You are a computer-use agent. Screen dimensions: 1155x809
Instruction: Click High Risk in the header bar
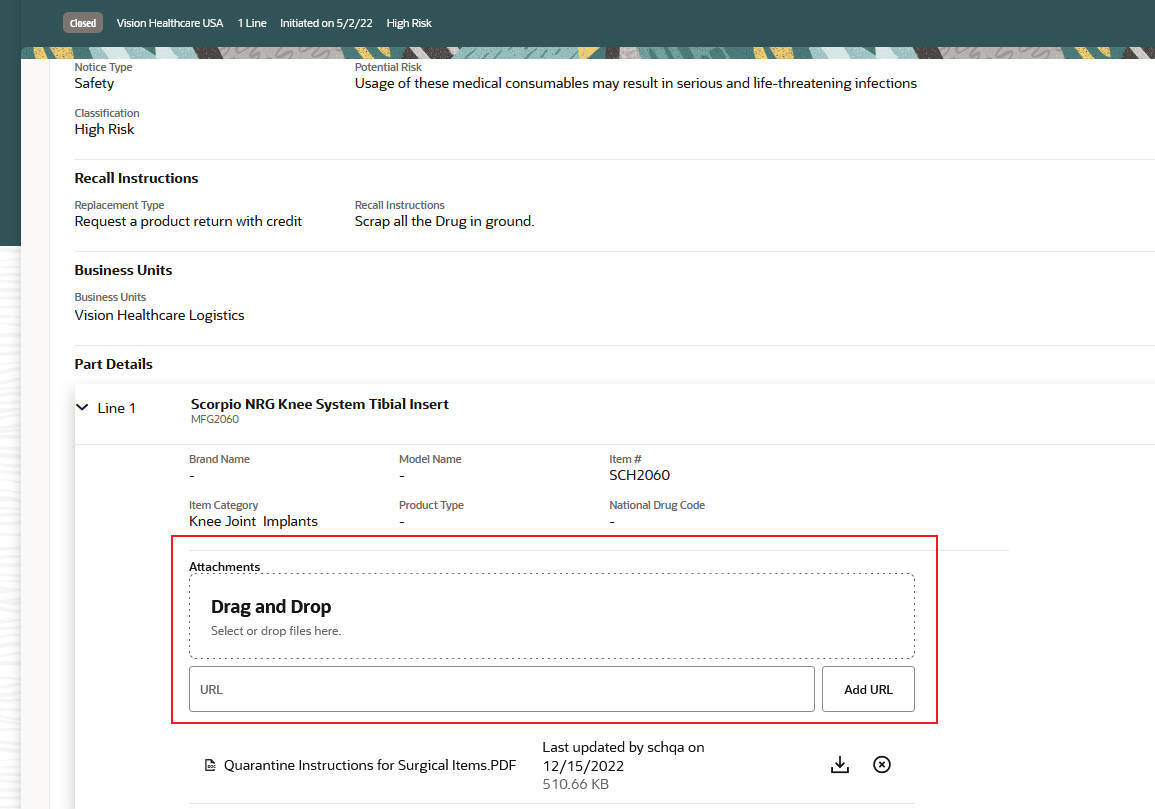409,23
